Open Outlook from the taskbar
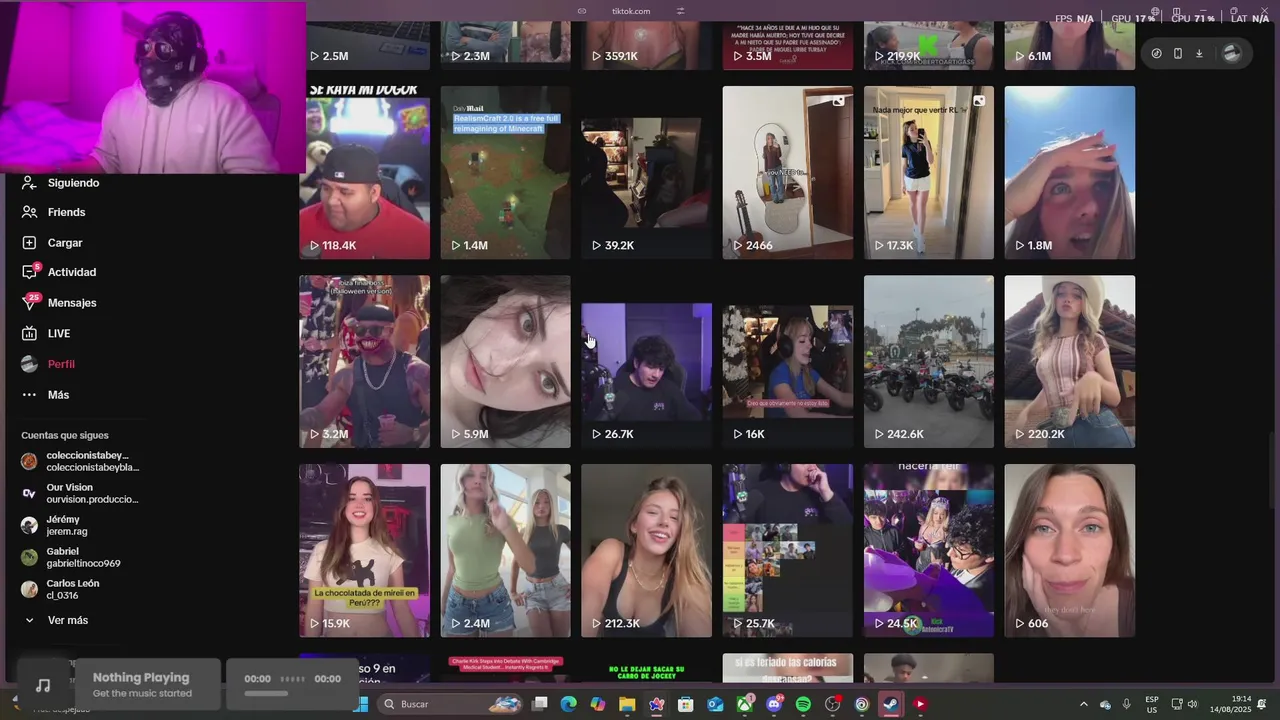The image size is (1280, 720). pos(715,704)
